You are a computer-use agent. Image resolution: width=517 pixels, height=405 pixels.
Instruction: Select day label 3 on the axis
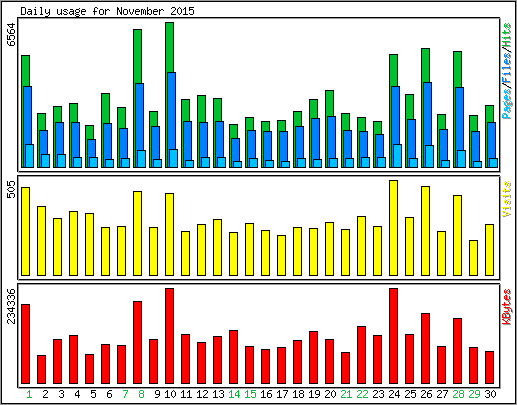pos(61,394)
